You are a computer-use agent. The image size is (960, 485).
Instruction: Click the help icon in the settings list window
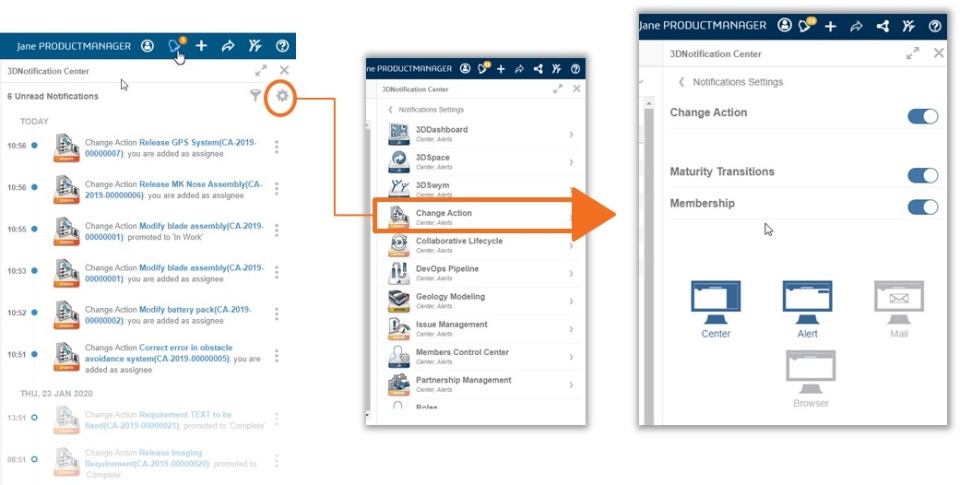coord(575,69)
